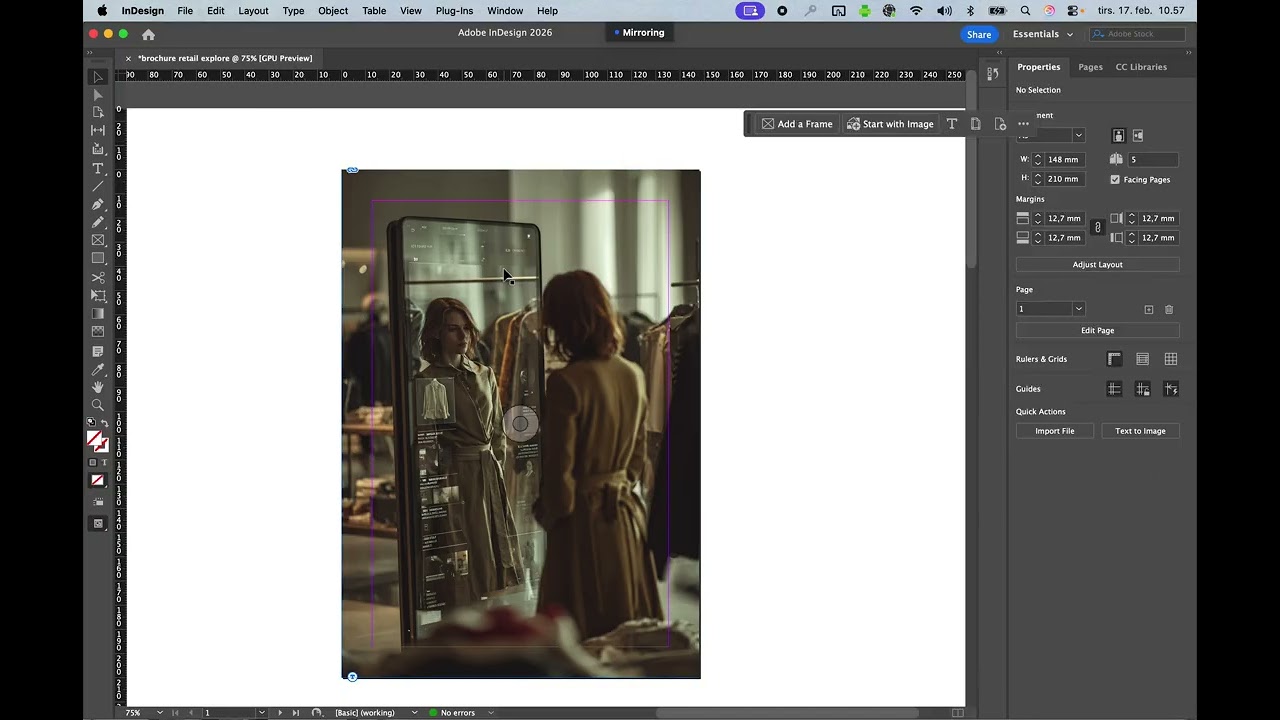Open the Essentials workspace dropdown
The height and width of the screenshot is (720, 1280).
click(x=1043, y=34)
